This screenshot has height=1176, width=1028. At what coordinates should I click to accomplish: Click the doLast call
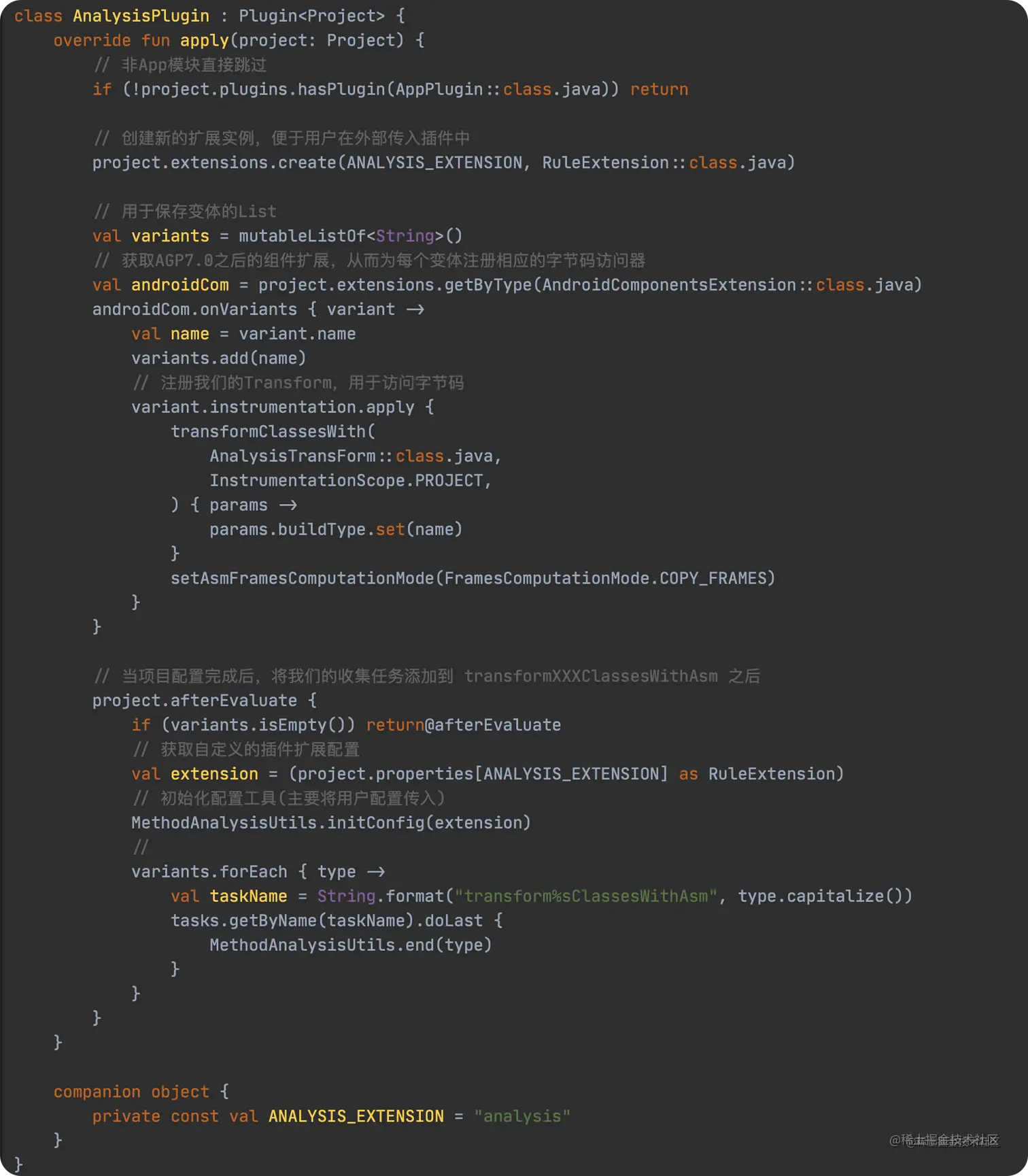point(453,922)
